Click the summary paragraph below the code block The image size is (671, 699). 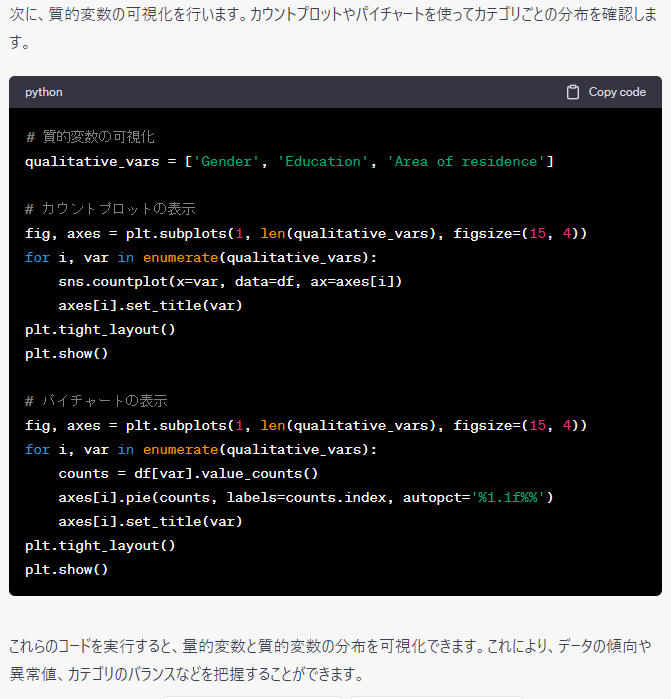tap(330, 661)
